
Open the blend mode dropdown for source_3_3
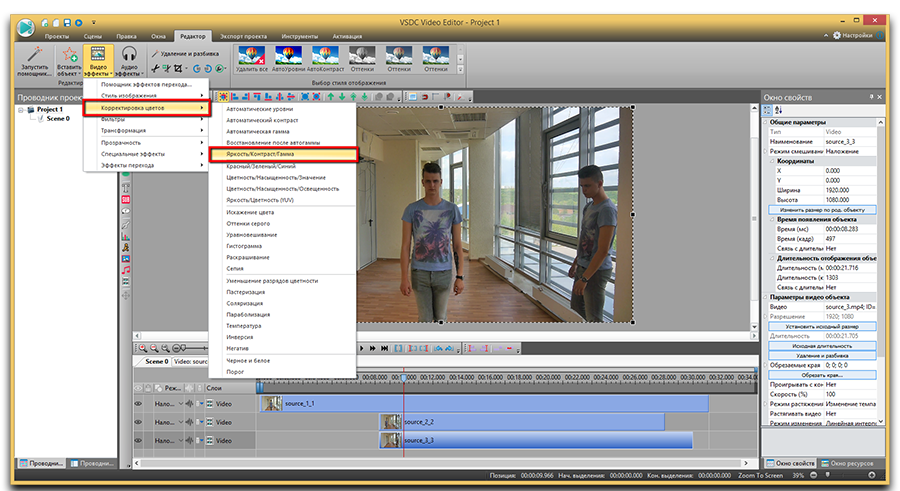[180, 440]
